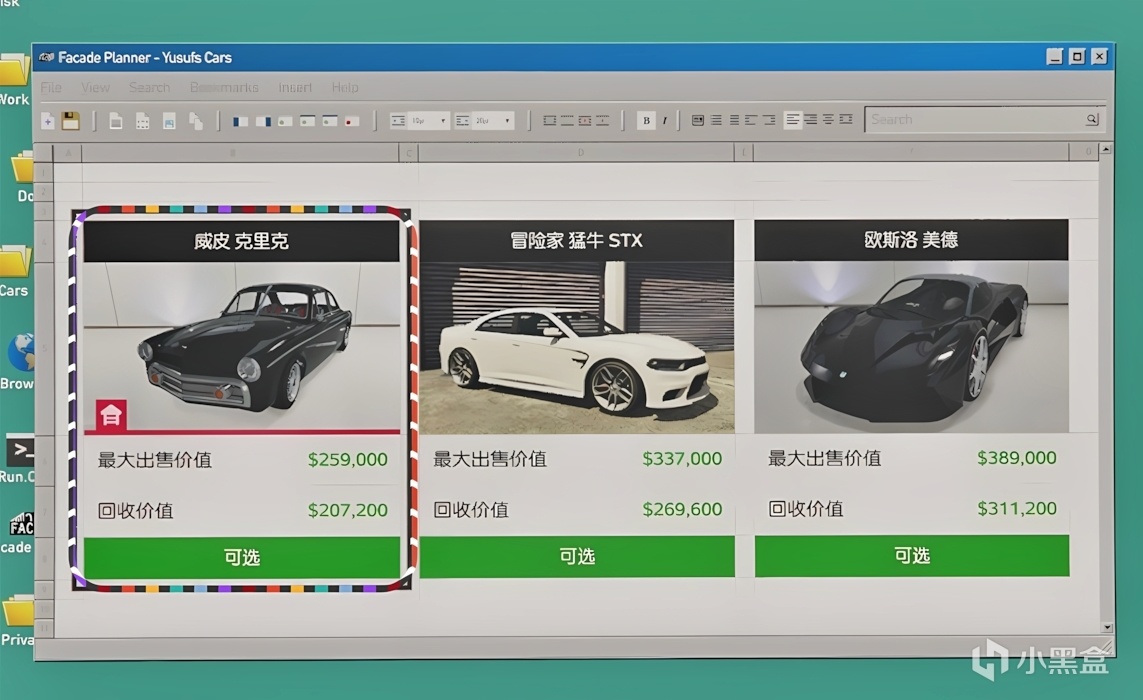Viewport: 1143px width, 700px height.
Task: Open the Search menu
Action: [149, 88]
